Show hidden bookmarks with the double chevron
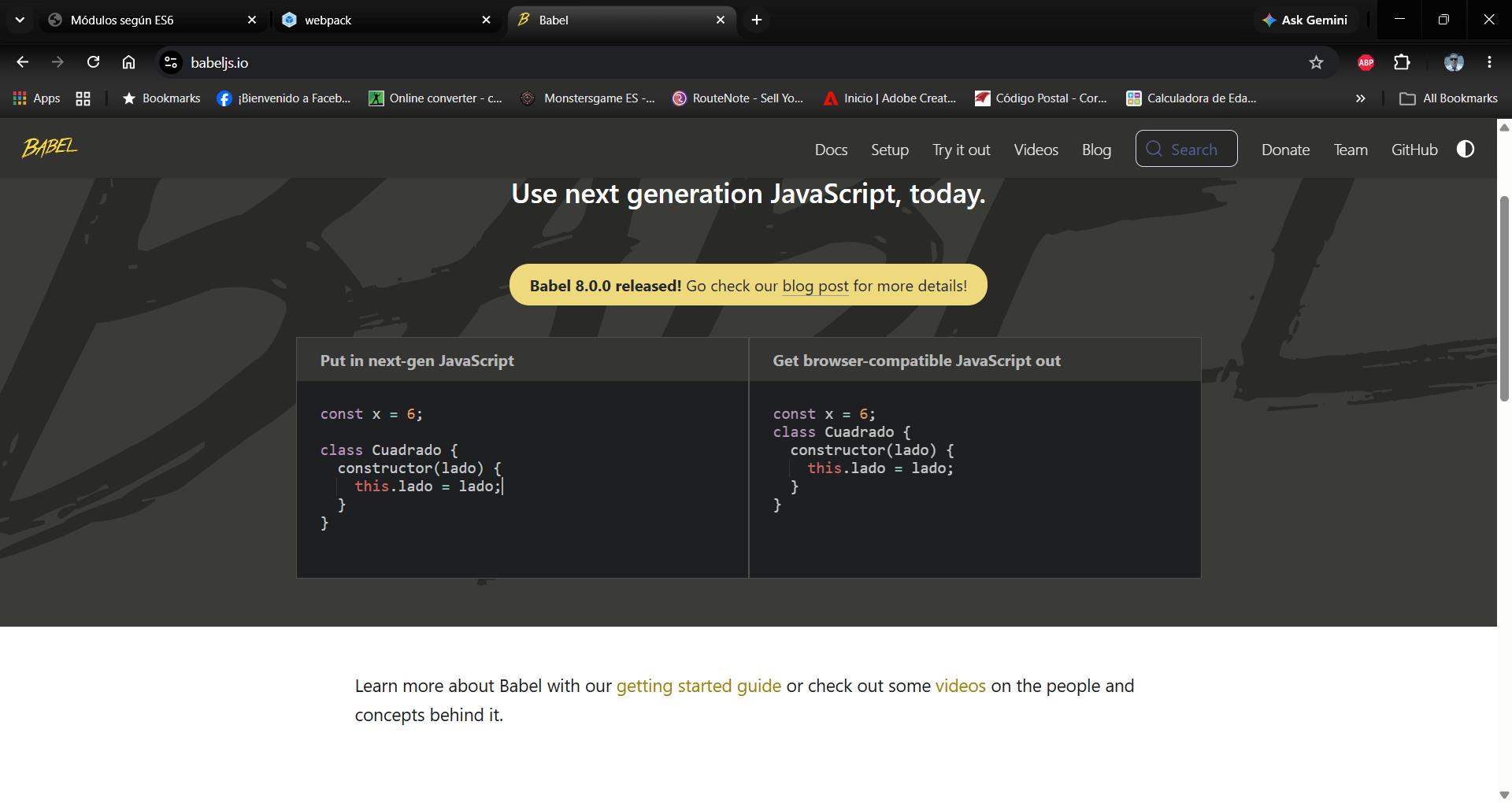1512x803 pixels. click(x=1360, y=98)
